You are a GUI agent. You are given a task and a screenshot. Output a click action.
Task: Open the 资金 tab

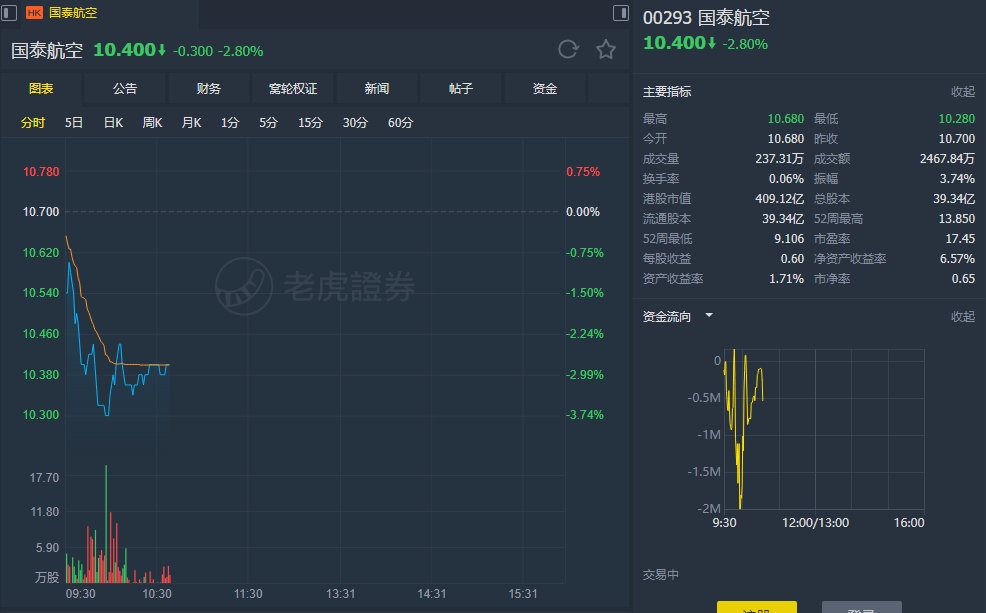tap(545, 89)
